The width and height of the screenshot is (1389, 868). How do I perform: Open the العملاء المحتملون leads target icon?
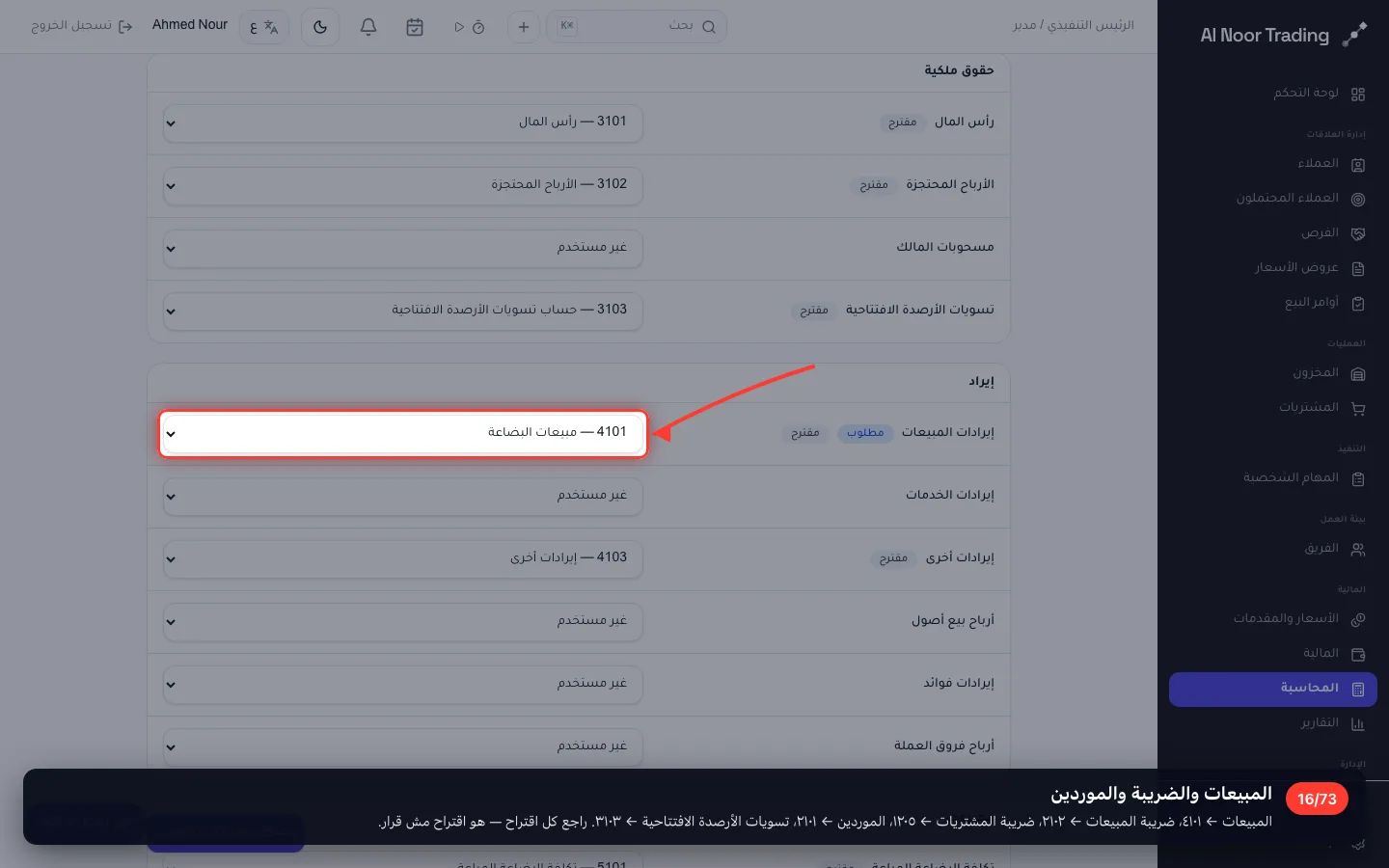pos(1358,199)
